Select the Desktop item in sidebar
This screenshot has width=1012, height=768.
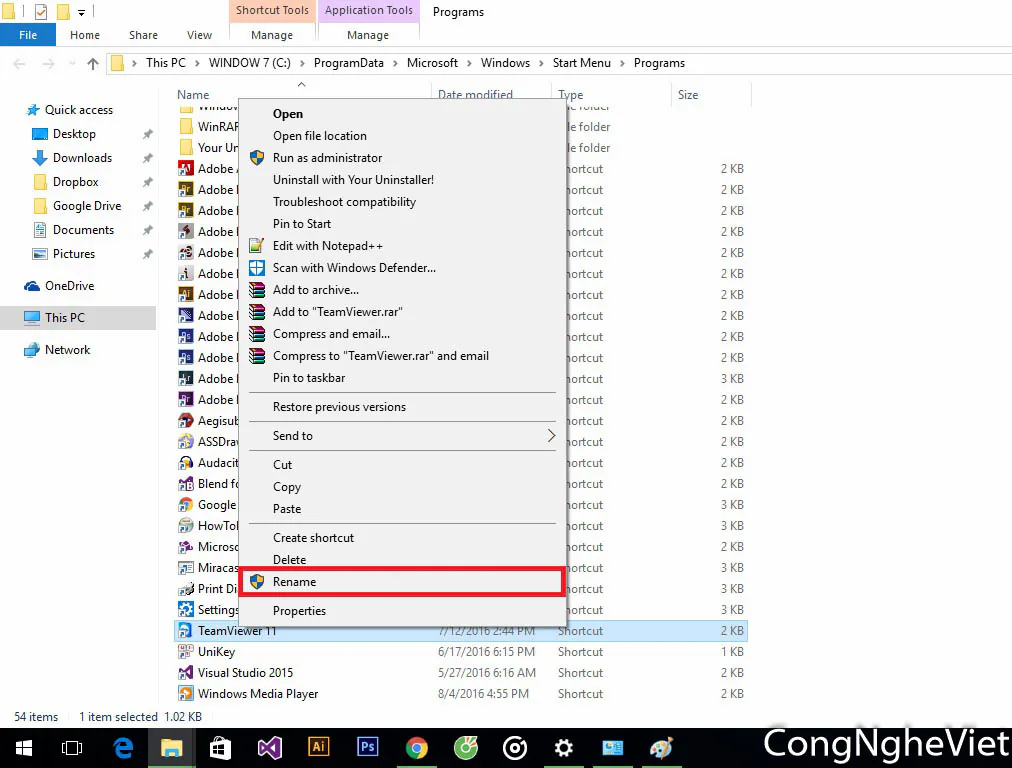click(x=74, y=134)
